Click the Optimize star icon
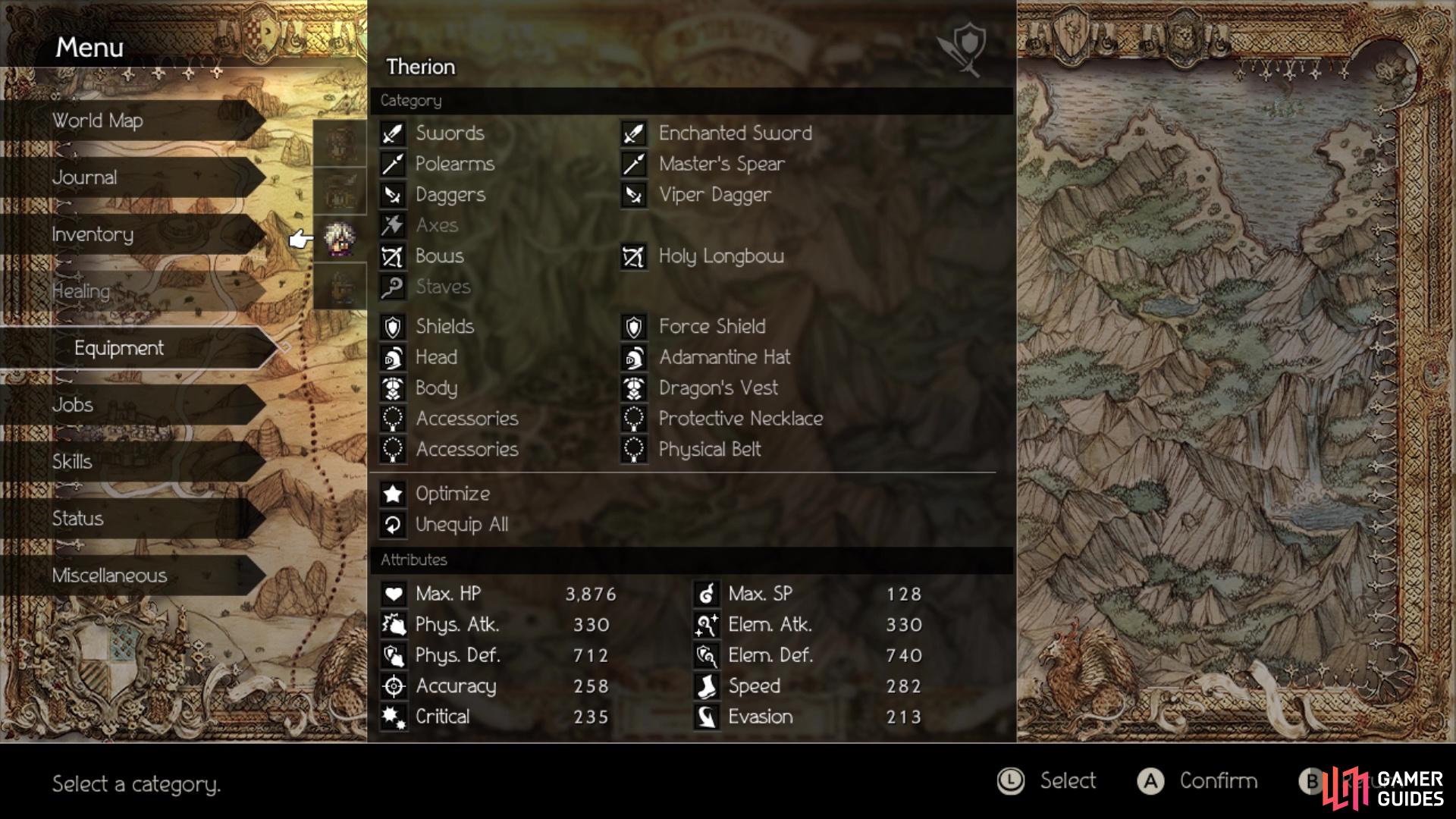Image resolution: width=1456 pixels, height=819 pixels. click(393, 494)
